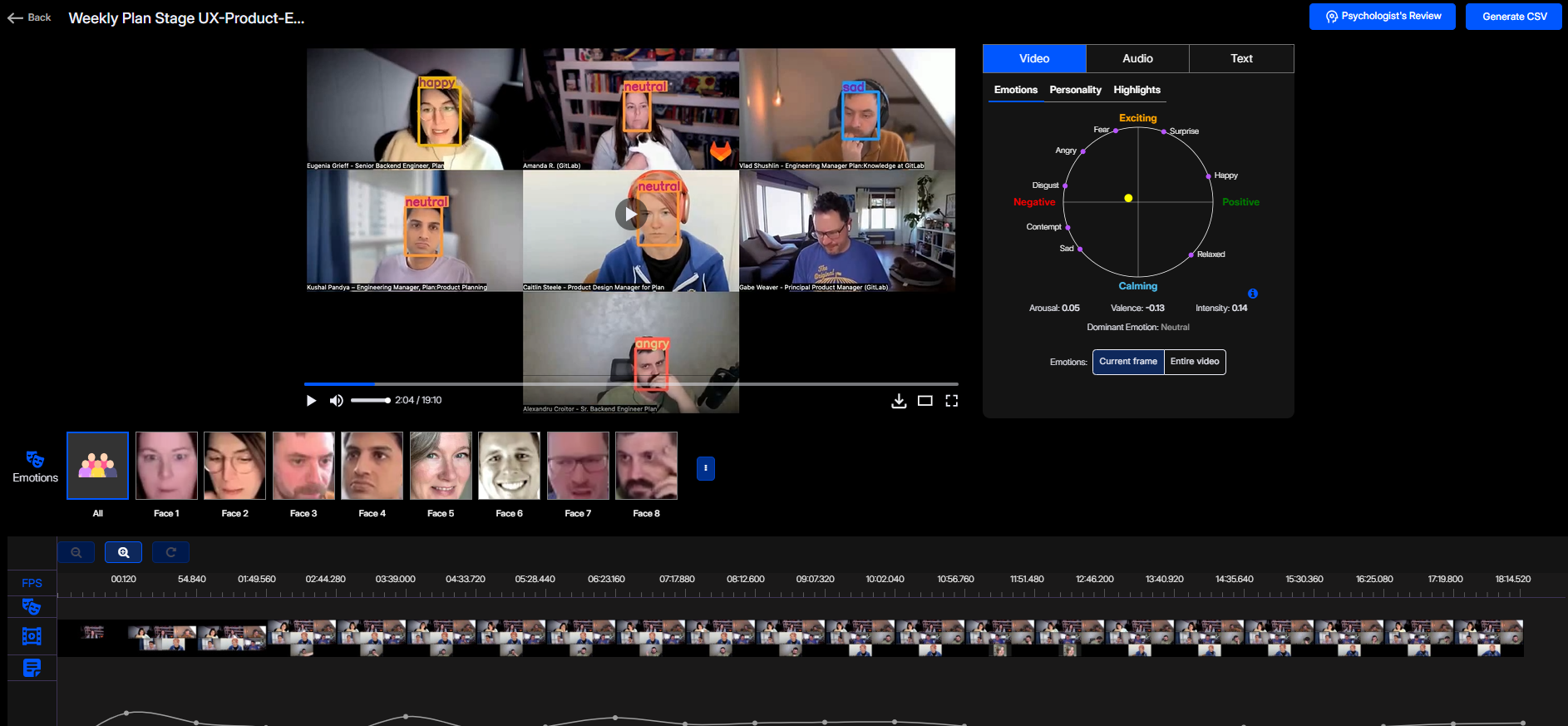Viewport: 1568px width, 726px height.
Task: Select the Face 2 thumbnail
Action: [234, 466]
